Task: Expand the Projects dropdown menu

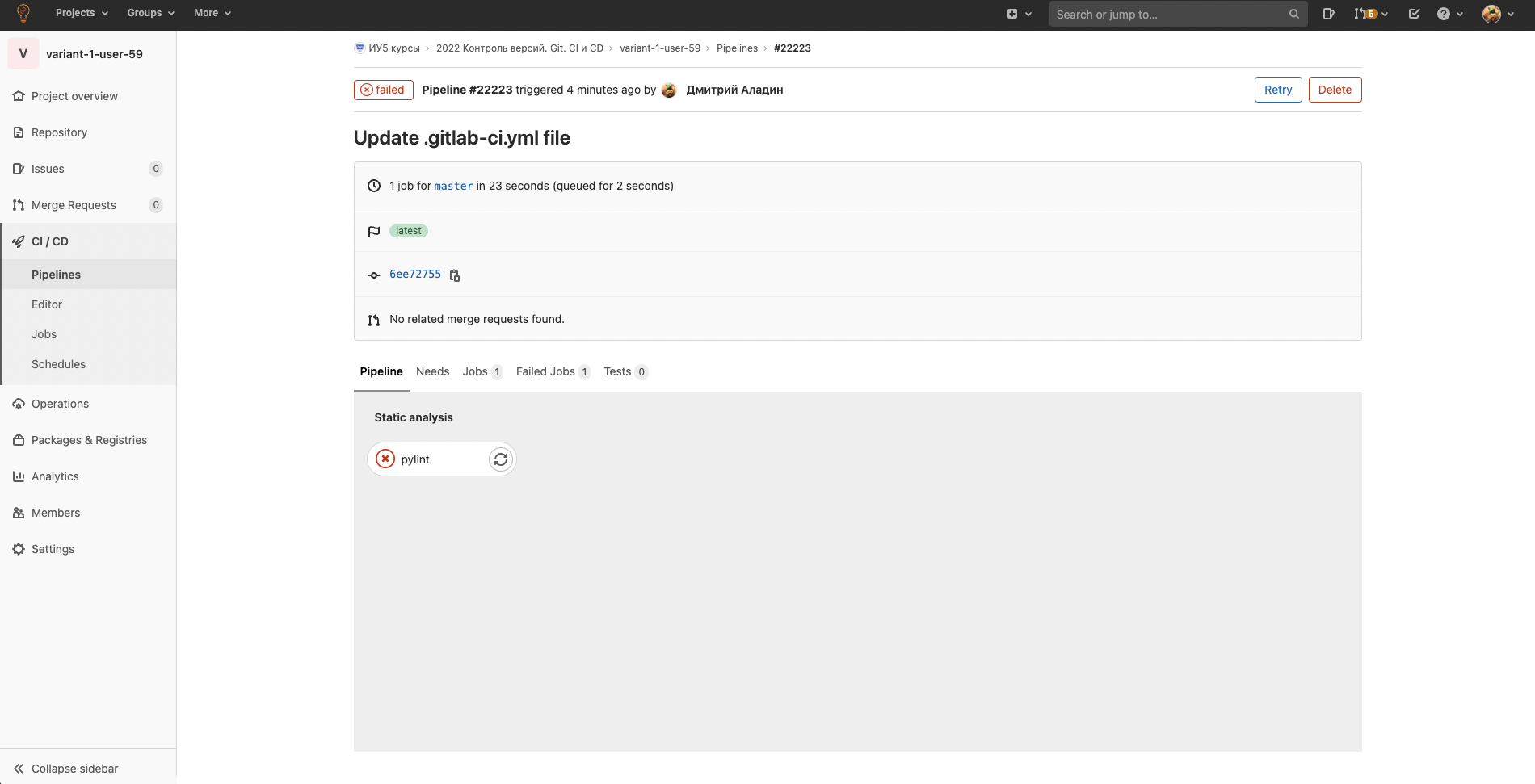Action: click(x=82, y=13)
